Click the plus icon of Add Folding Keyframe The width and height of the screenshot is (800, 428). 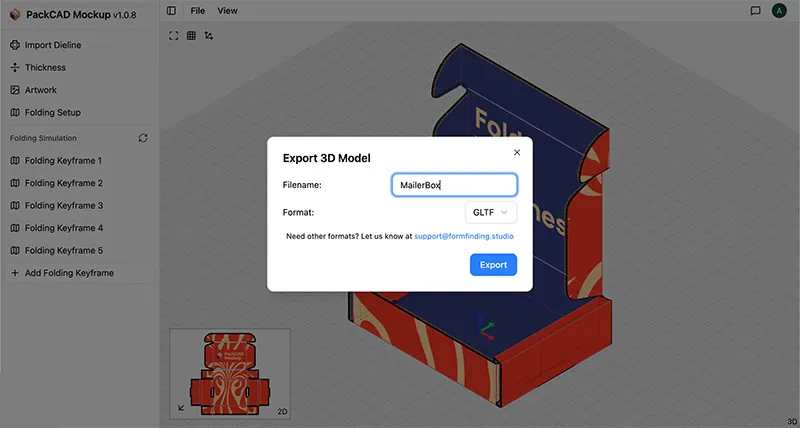pyautogui.click(x=15, y=273)
